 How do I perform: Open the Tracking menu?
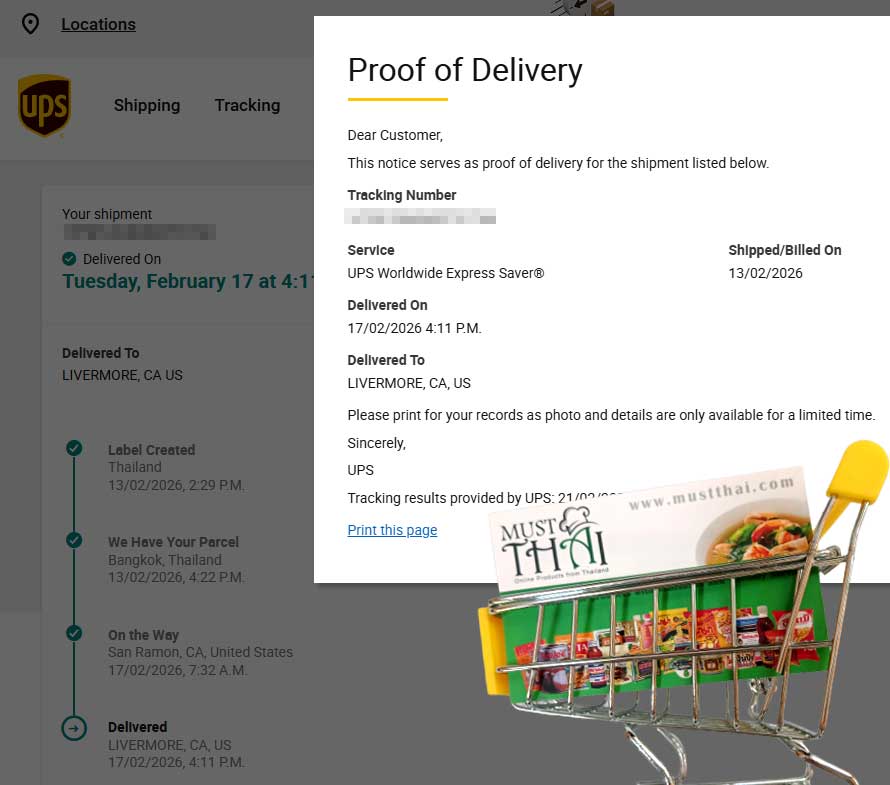click(x=247, y=105)
